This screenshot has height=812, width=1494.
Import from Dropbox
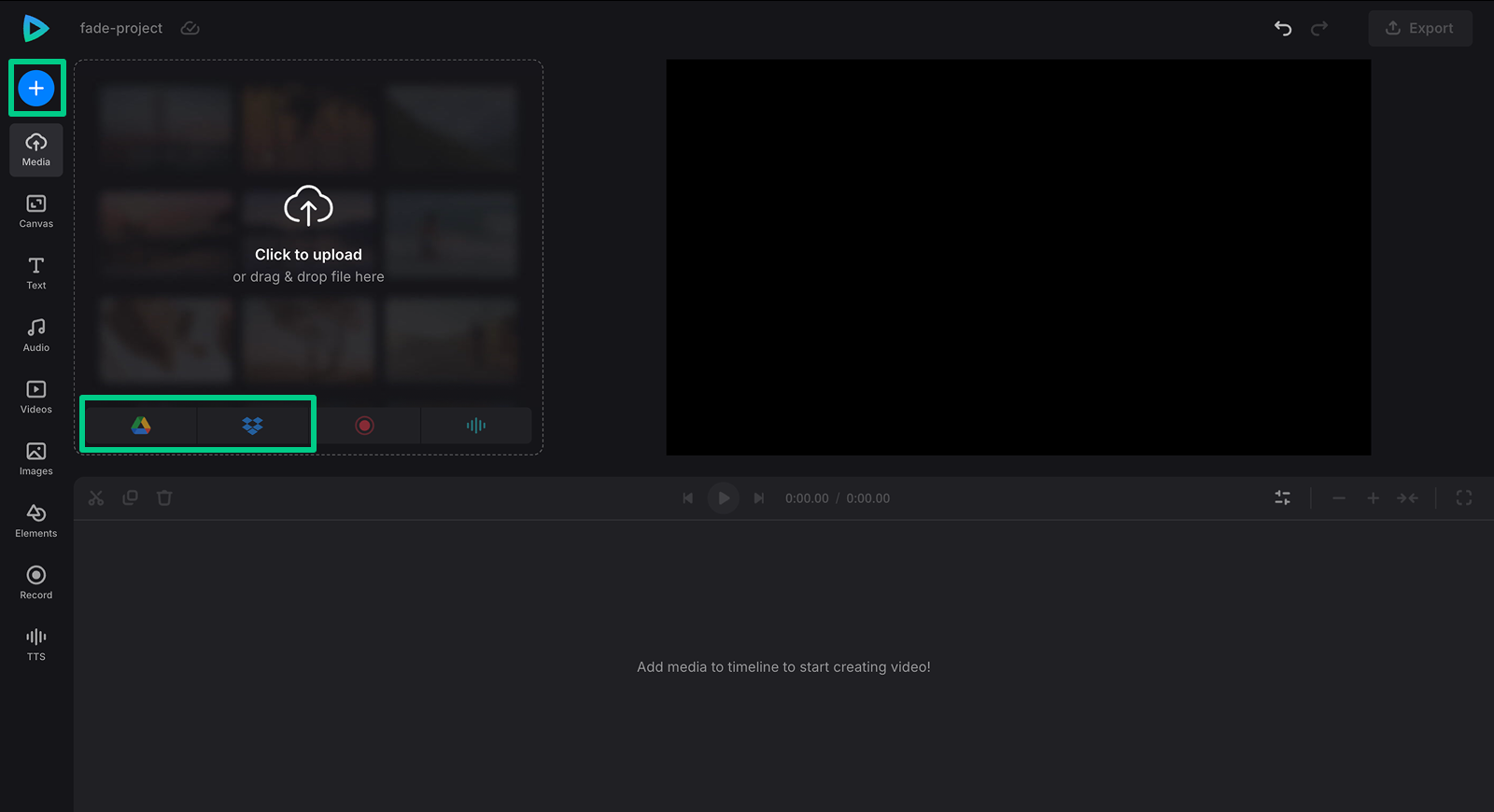(x=252, y=426)
